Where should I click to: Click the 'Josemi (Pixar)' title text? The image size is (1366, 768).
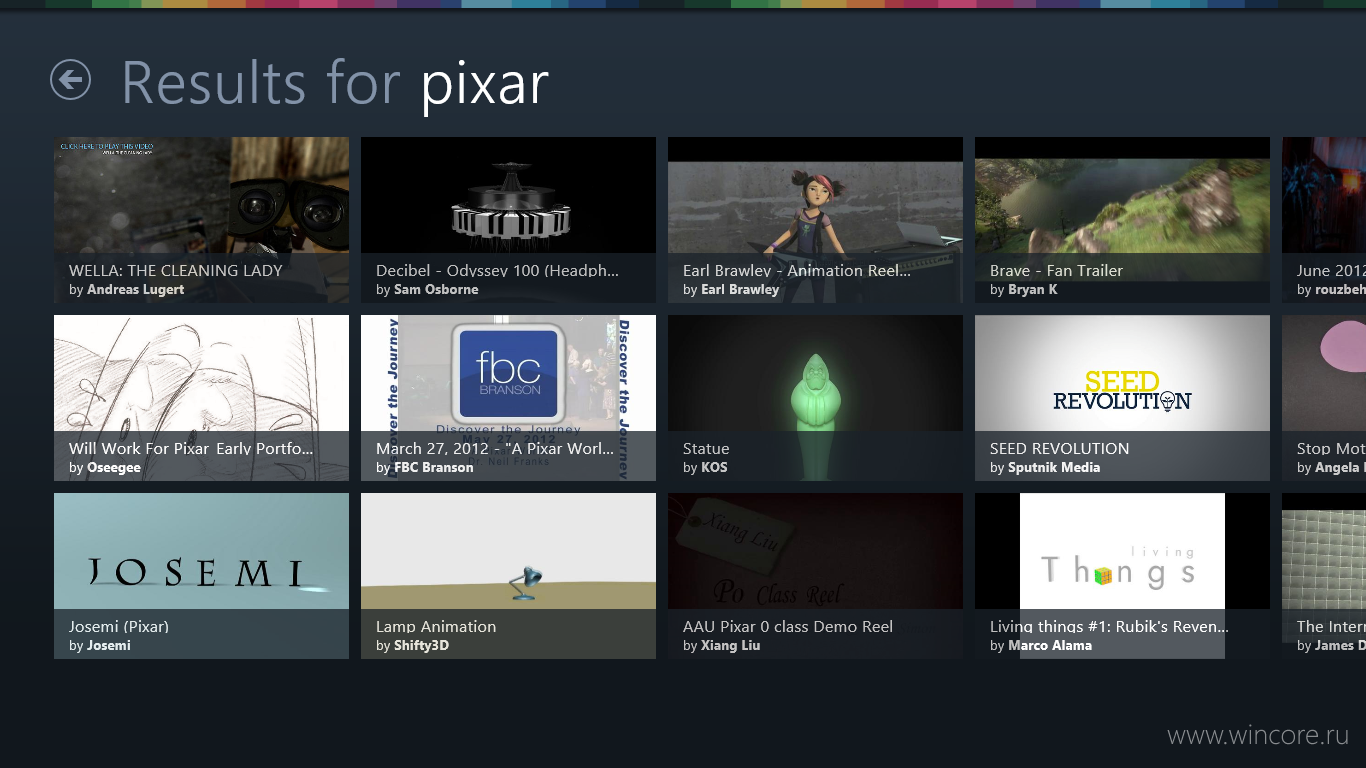pyautogui.click(x=119, y=627)
